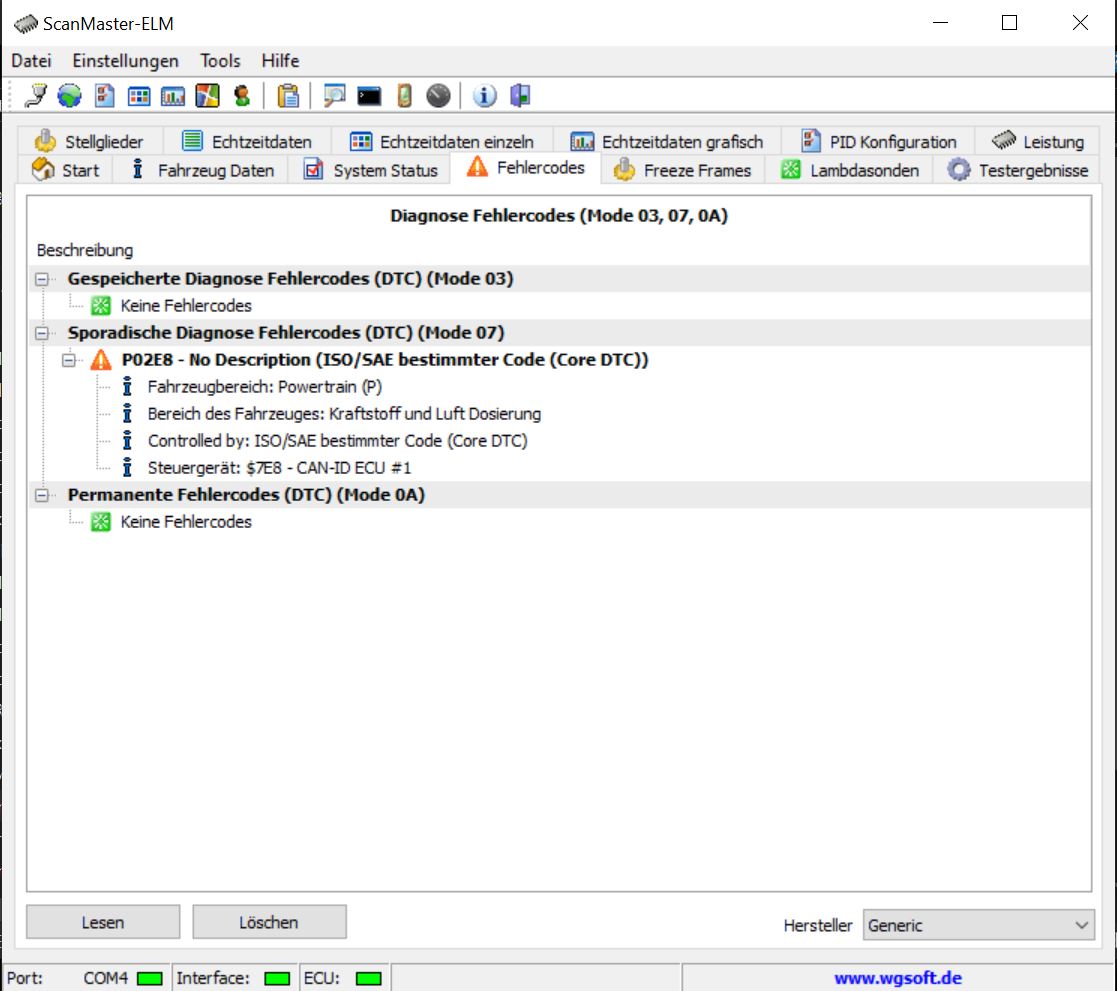Screen dimensions: 1117x991
Task: Open the www.wgsoft.de link
Action: (x=897, y=978)
